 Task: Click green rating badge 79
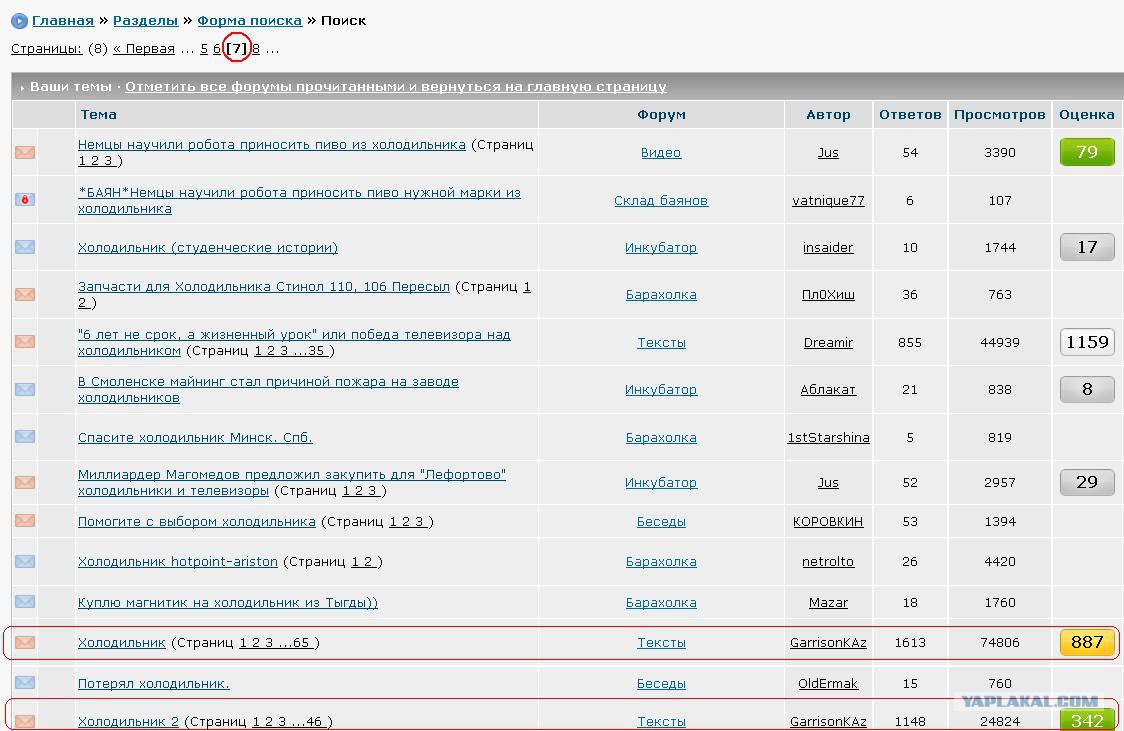[x=1087, y=152]
